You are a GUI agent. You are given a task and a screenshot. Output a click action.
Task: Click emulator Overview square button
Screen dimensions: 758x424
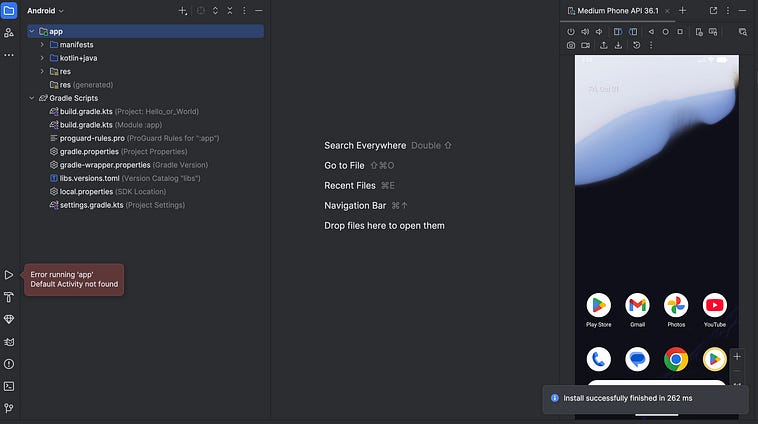click(x=680, y=32)
